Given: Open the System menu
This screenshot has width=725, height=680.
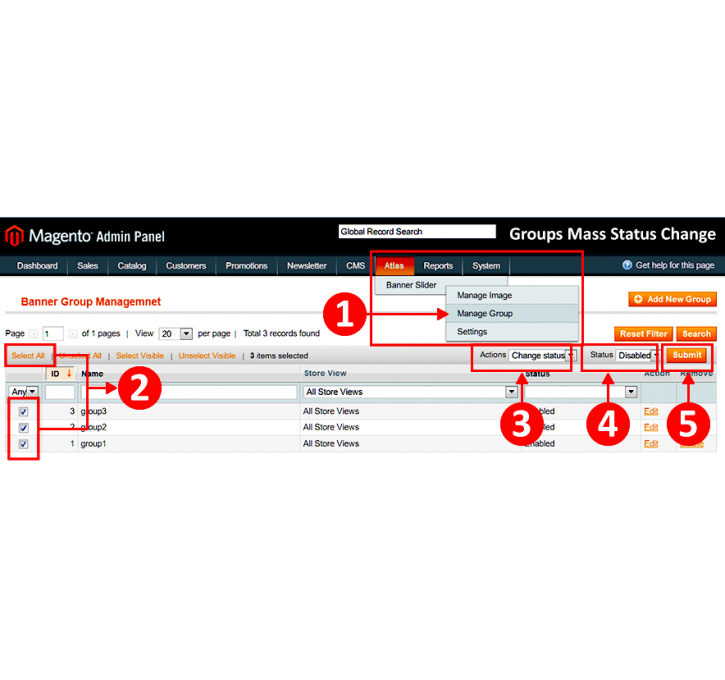Looking at the screenshot, I should coord(486,266).
